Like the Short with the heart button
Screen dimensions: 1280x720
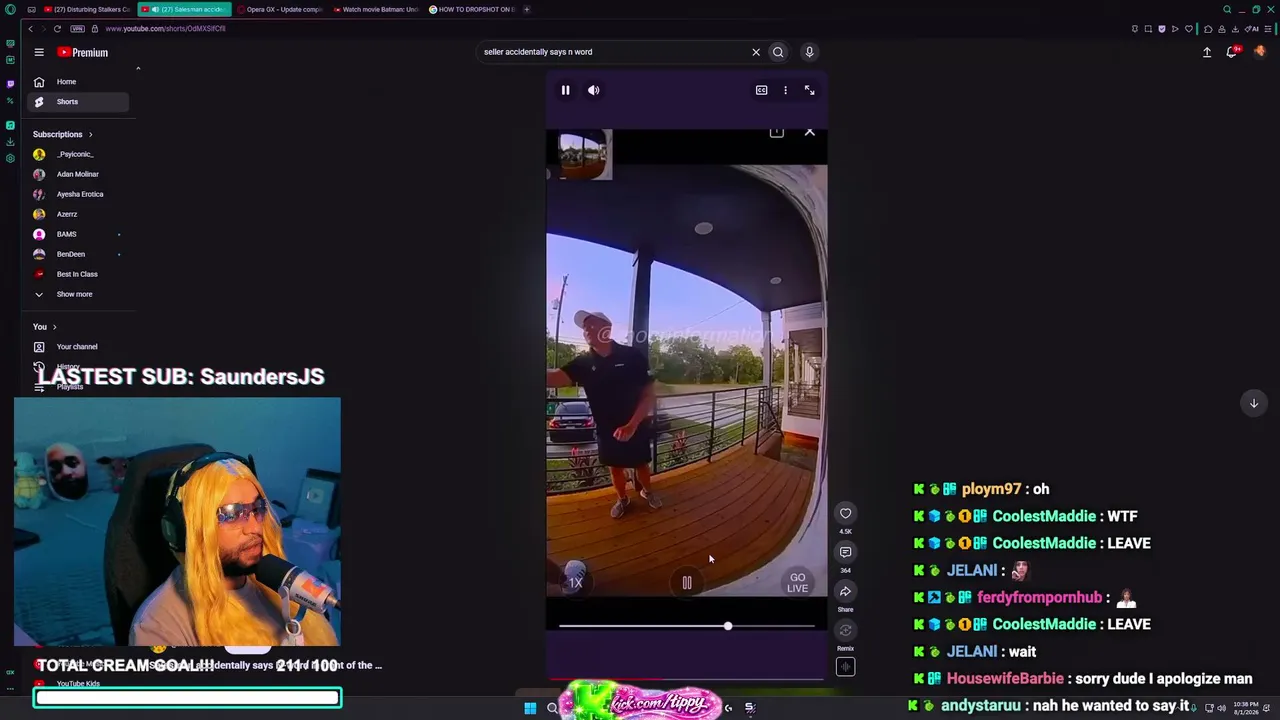(845, 513)
